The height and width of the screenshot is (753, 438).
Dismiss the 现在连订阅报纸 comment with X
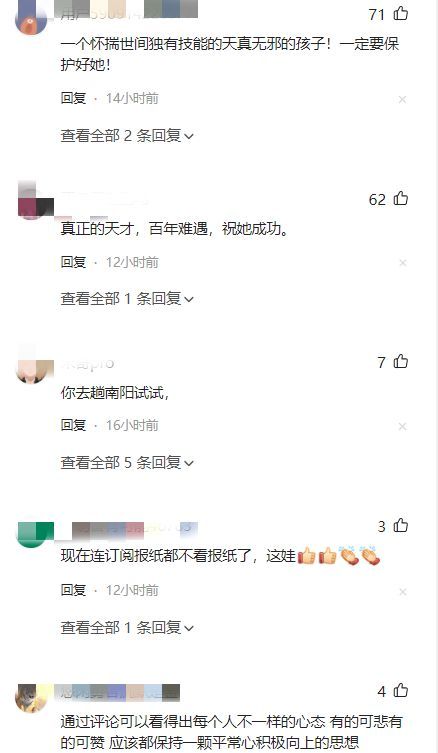pos(402,592)
